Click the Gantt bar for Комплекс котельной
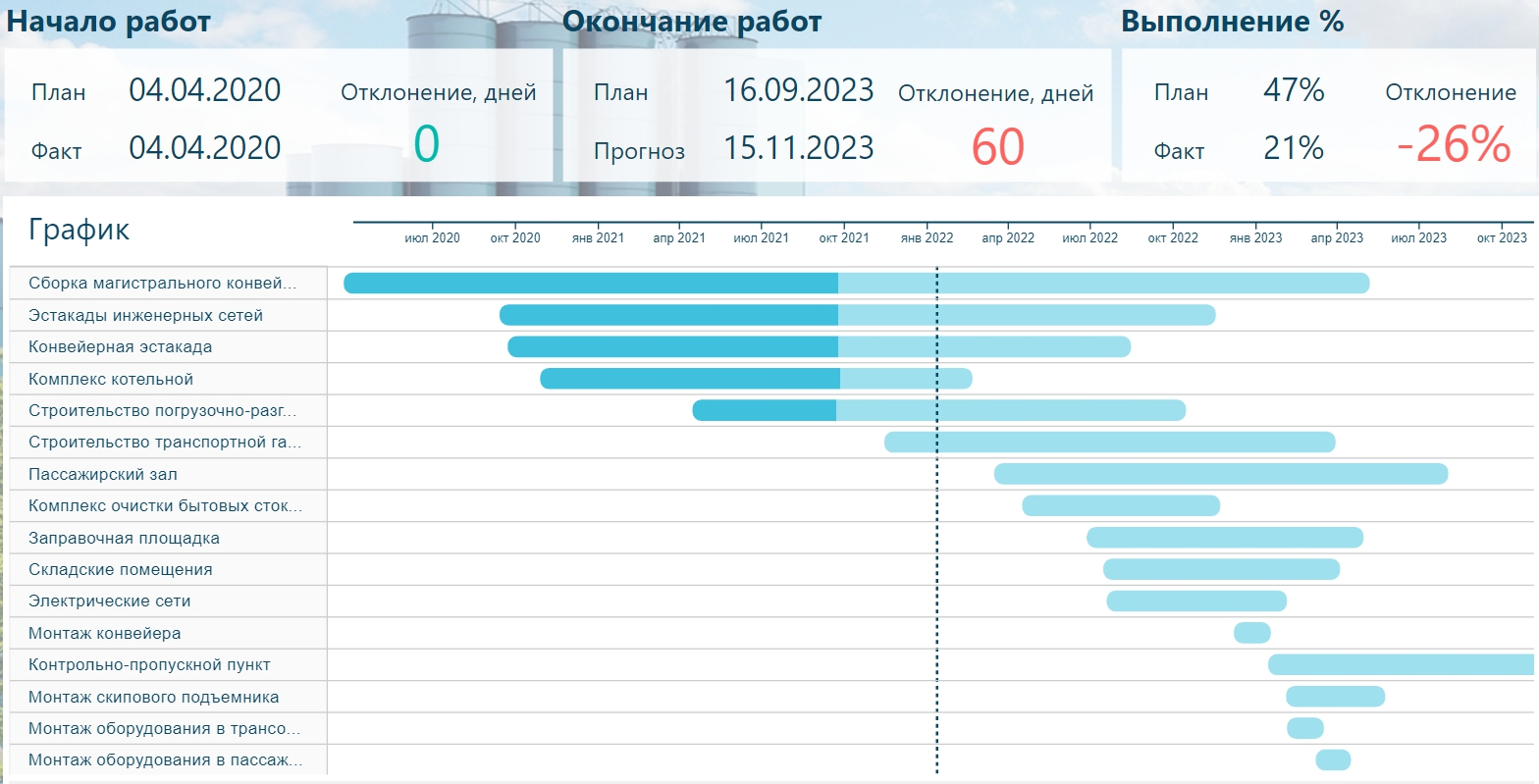The width and height of the screenshot is (1539, 784). click(x=756, y=379)
